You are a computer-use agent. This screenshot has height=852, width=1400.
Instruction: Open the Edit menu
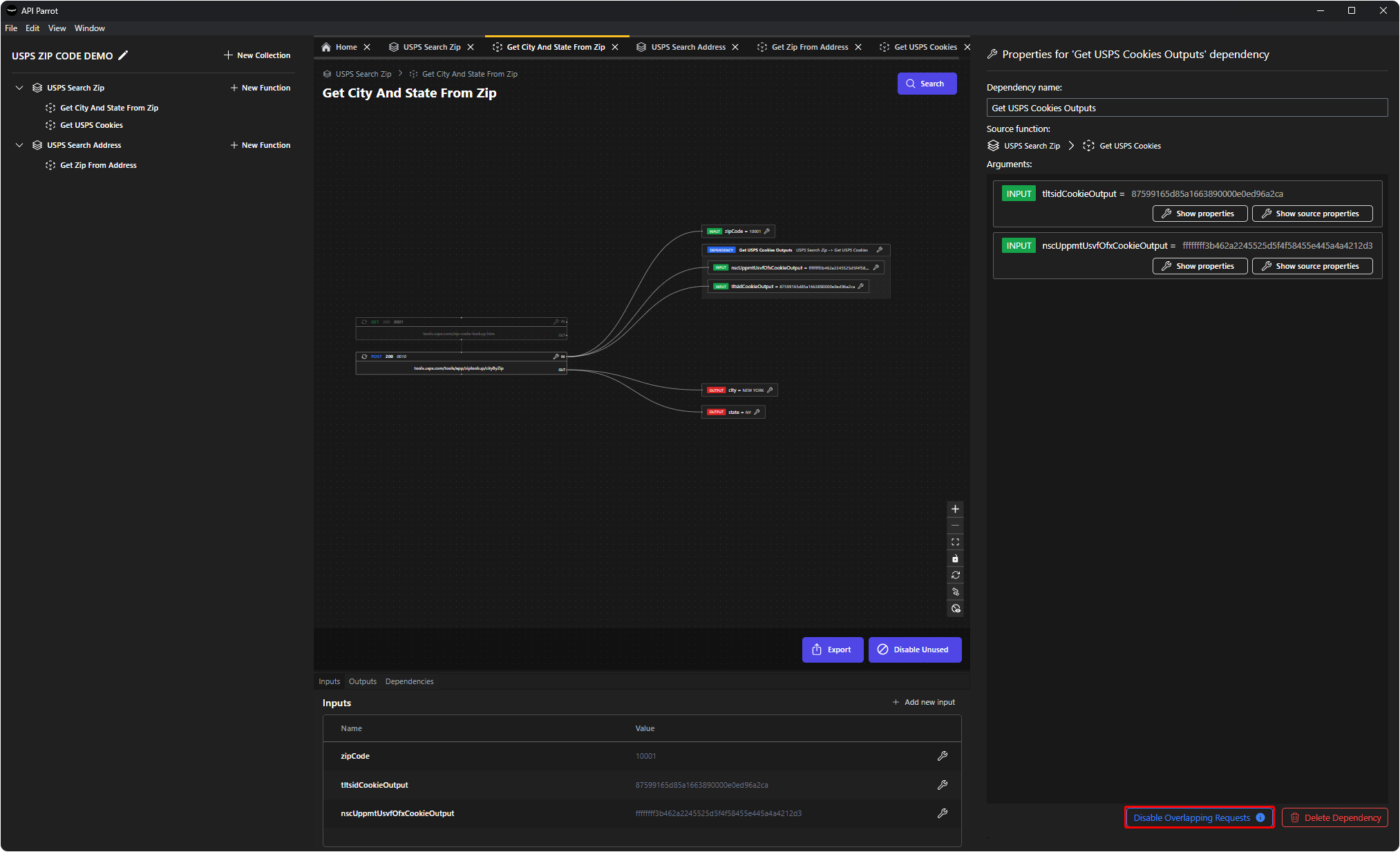click(x=32, y=28)
